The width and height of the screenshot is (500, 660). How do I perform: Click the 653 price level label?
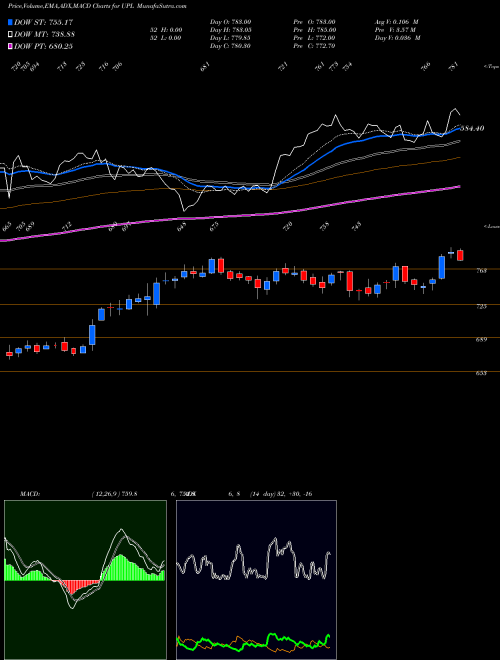click(x=483, y=373)
